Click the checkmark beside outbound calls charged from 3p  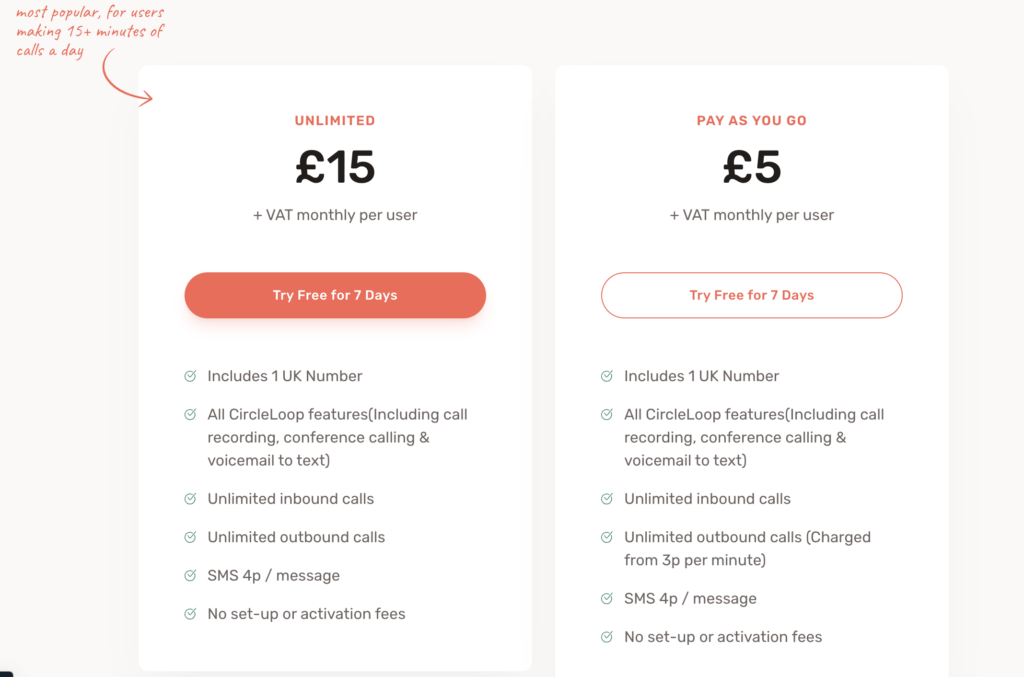607,537
